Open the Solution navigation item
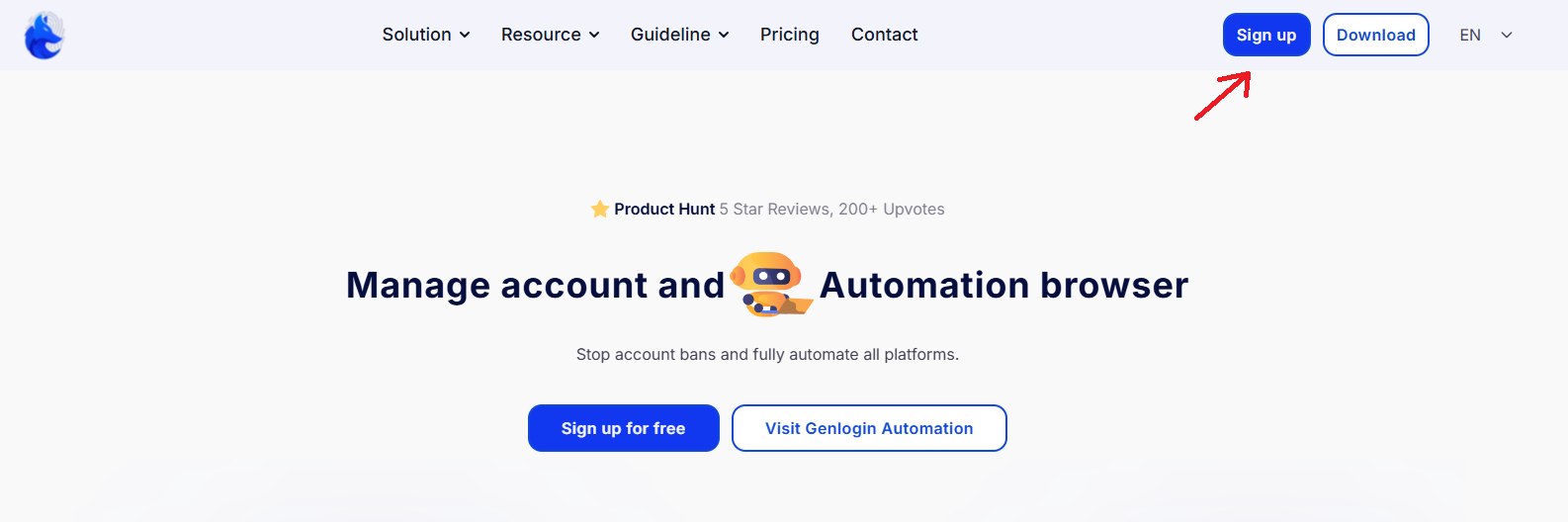This screenshot has width=1568, height=522. (417, 35)
